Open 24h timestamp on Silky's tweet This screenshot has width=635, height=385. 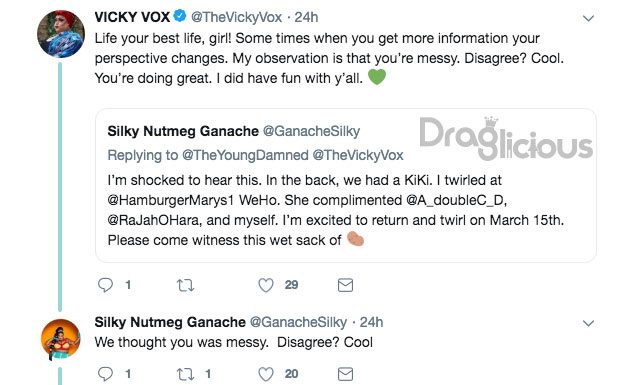(x=371, y=322)
